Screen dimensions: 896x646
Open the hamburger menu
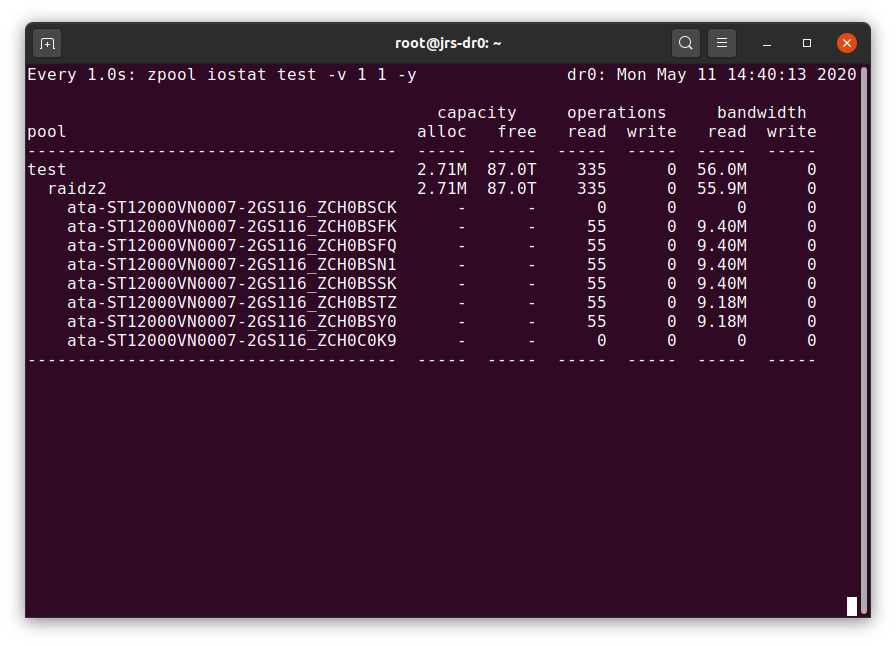coord(722,43)
